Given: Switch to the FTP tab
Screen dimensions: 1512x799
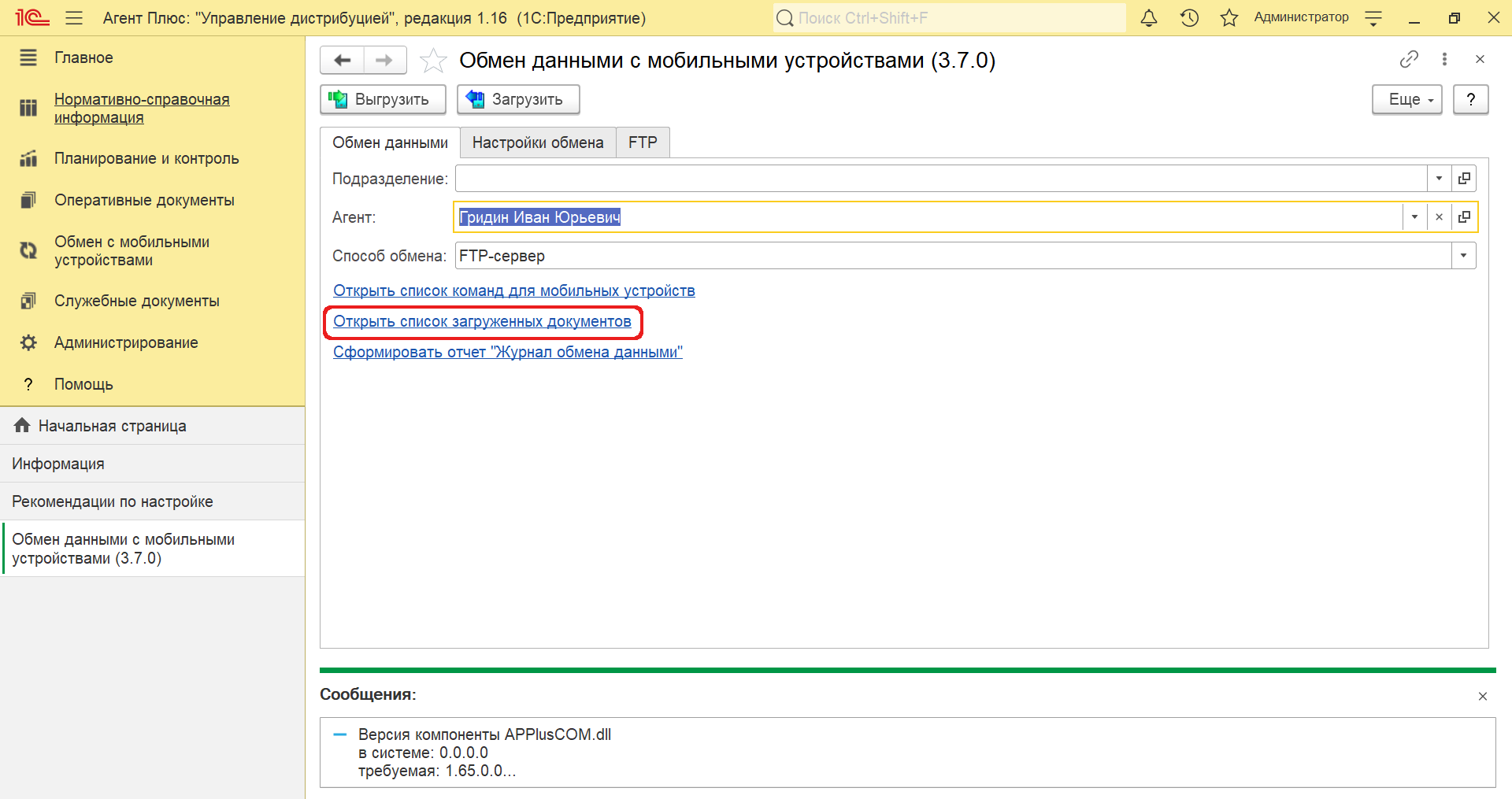Looking at the screenshot, I should click(643, 142).
